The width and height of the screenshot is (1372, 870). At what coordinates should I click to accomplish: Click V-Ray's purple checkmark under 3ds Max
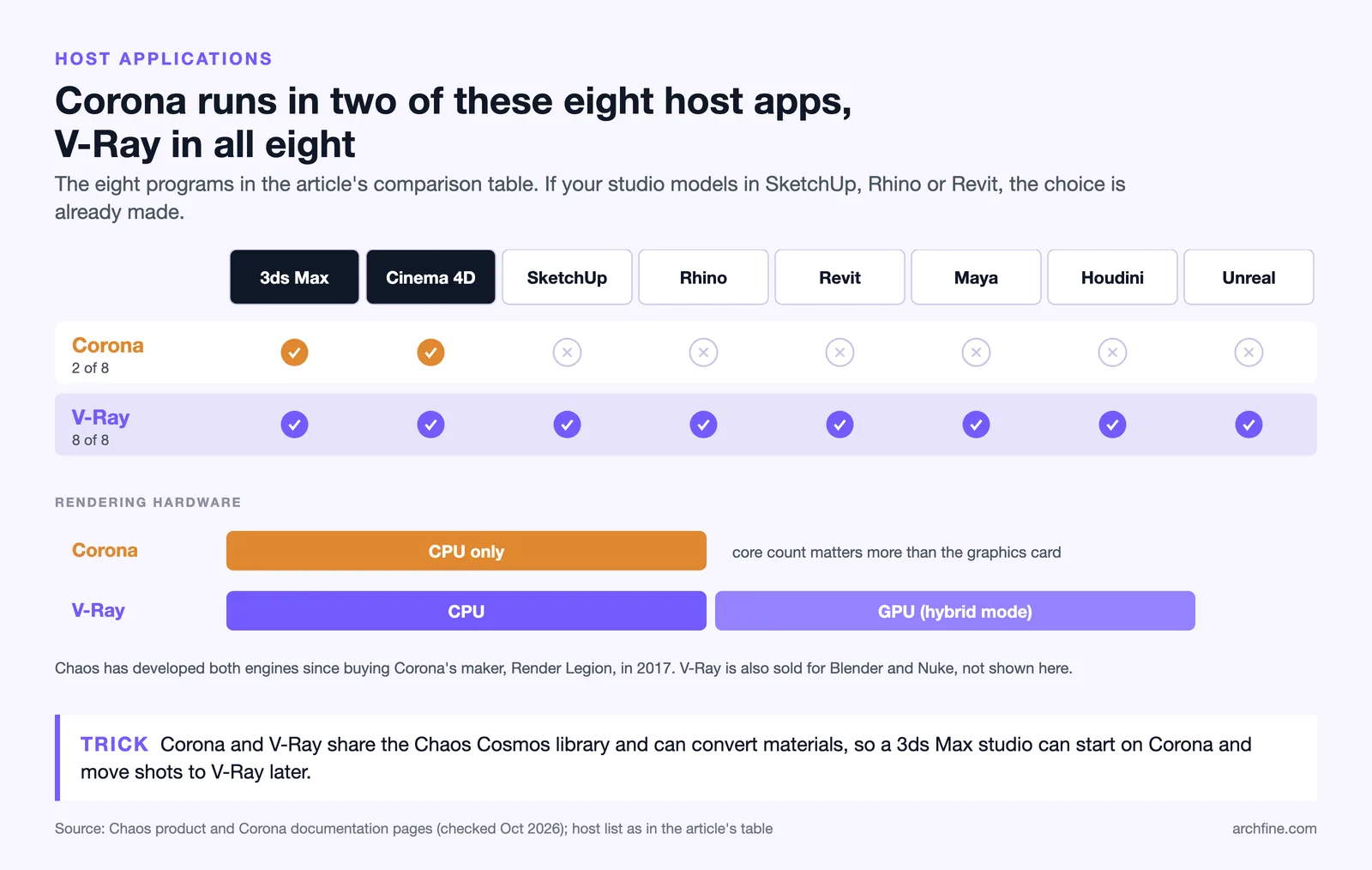pos(294,425)
